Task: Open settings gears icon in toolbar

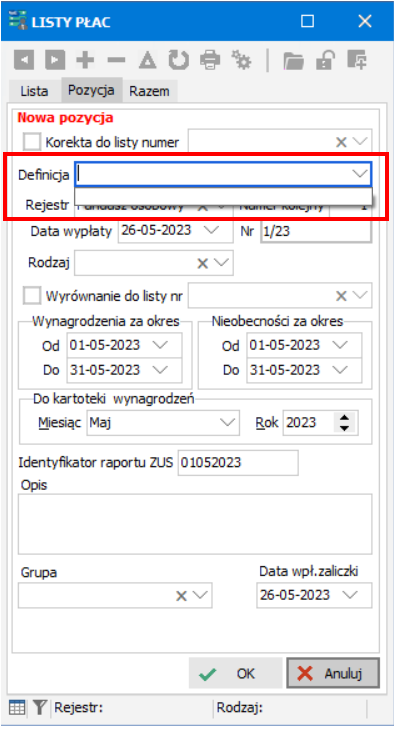Action: point(241,60)
